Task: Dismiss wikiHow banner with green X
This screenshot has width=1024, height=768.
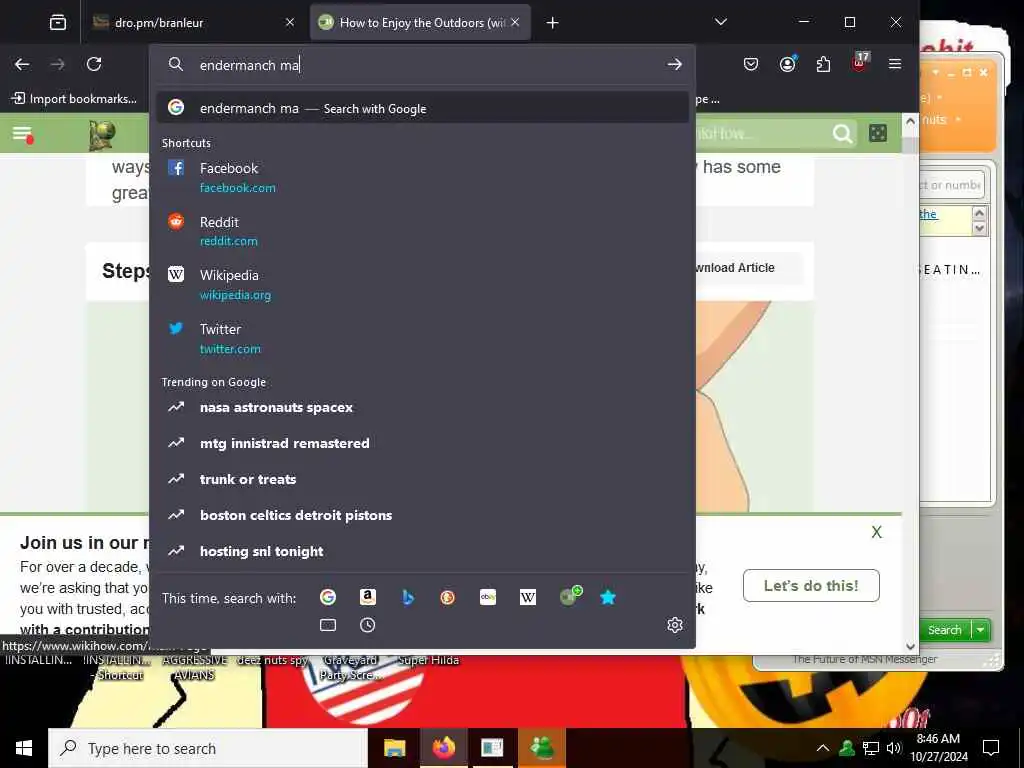Action: 876,532
